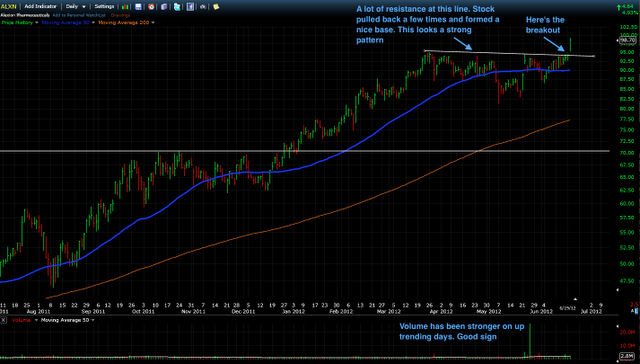
Task: Open the Add Indicator menu
Action: click(40, 7)
